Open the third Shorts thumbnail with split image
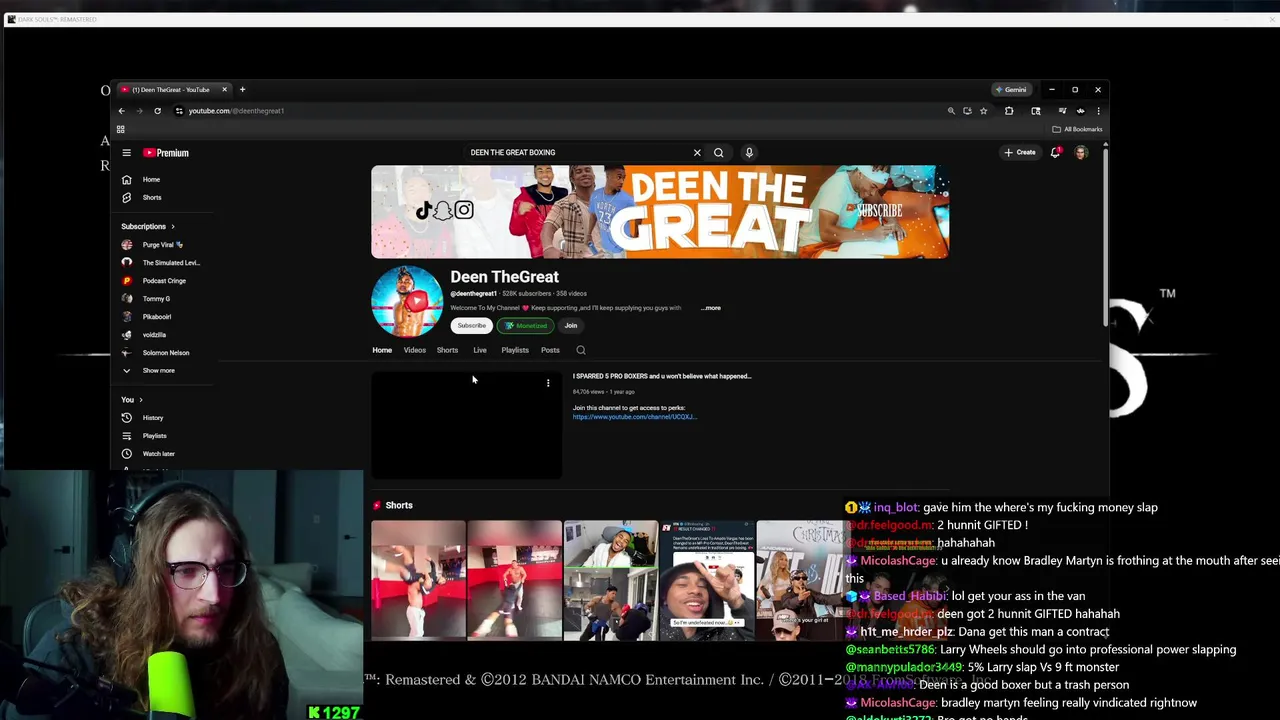1280x720 pixels. [x=611, y=580]
